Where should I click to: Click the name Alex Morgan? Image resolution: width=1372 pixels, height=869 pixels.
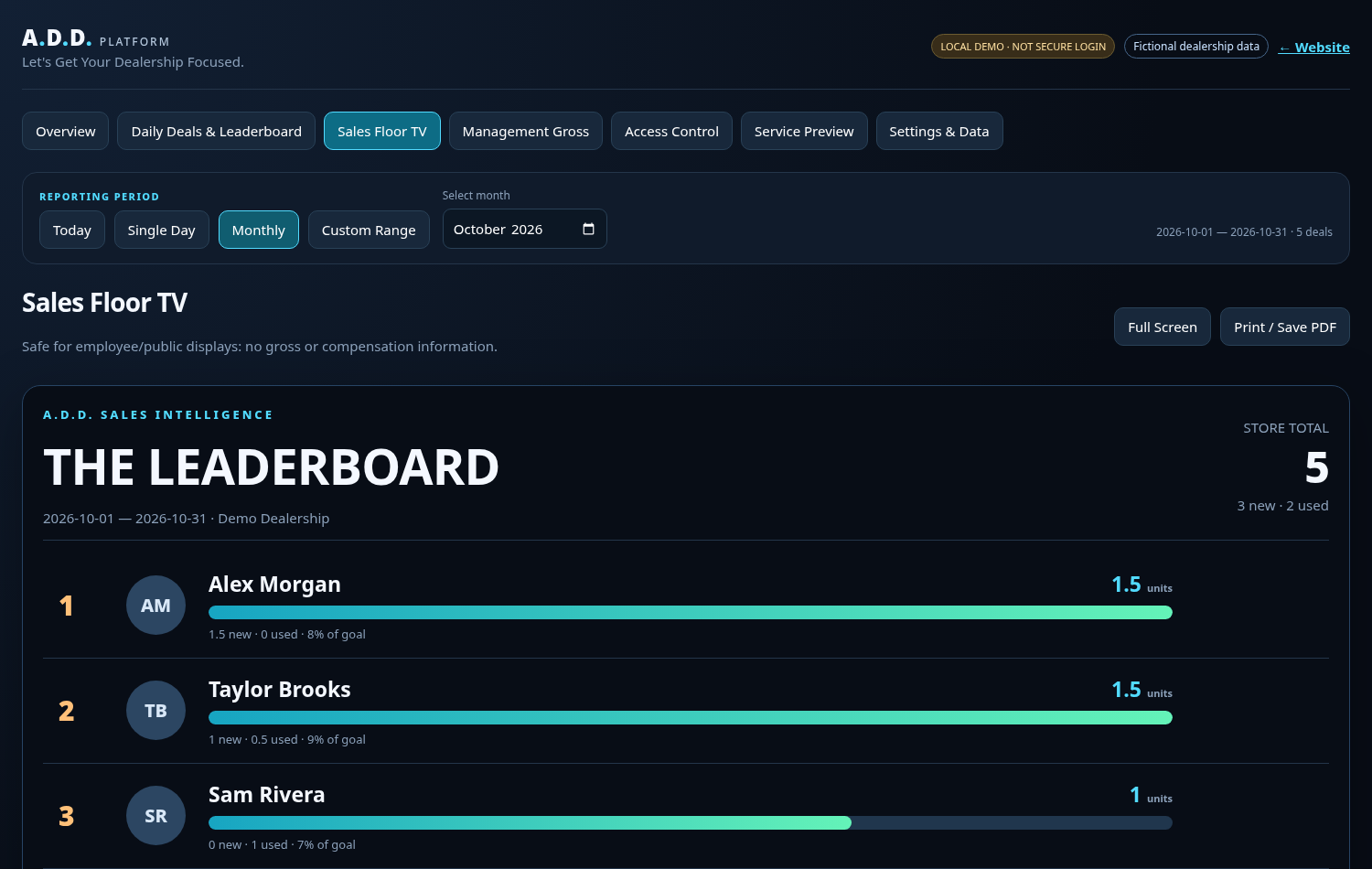click(x=274, y=585)
